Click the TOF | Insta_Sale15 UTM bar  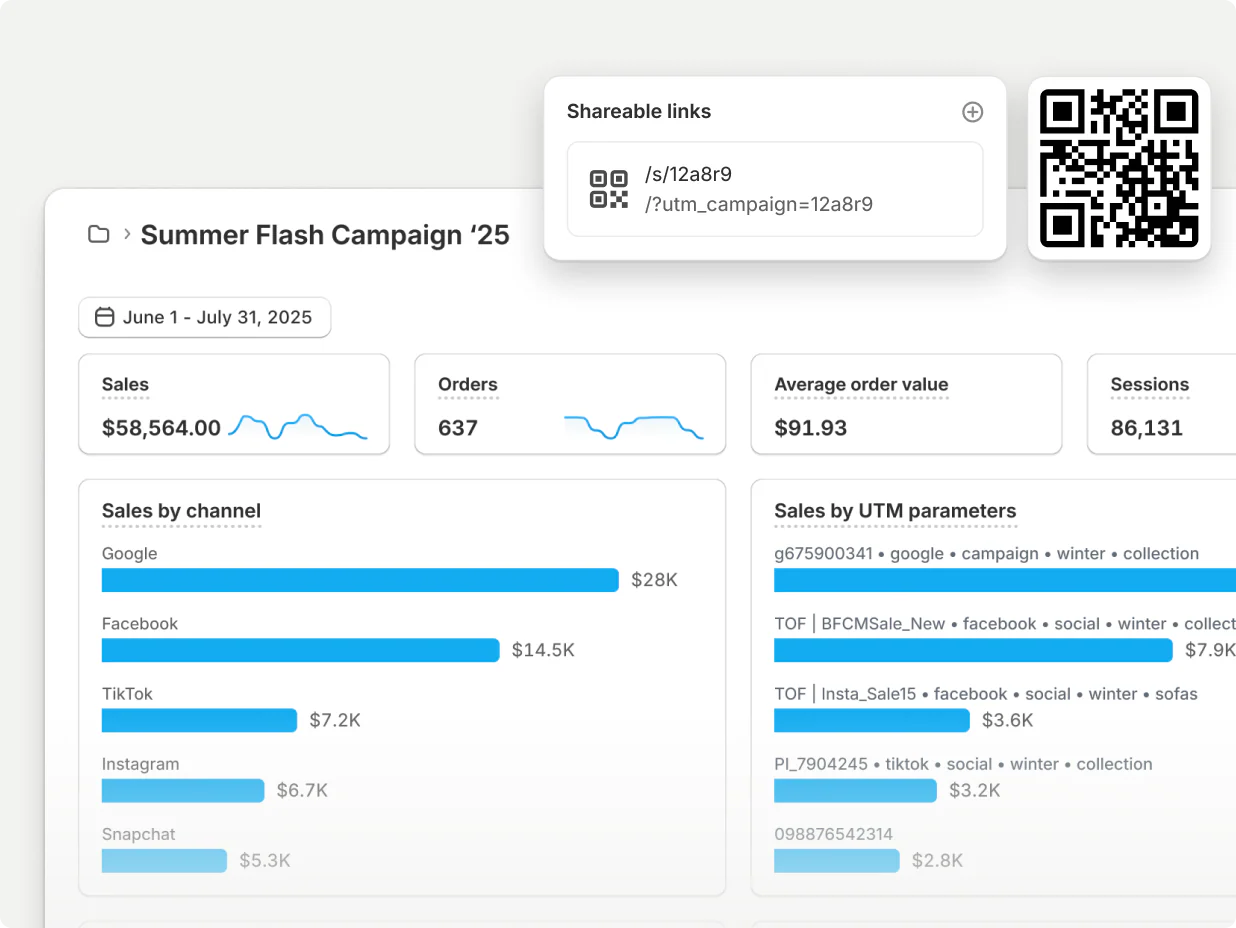(871, 720)
